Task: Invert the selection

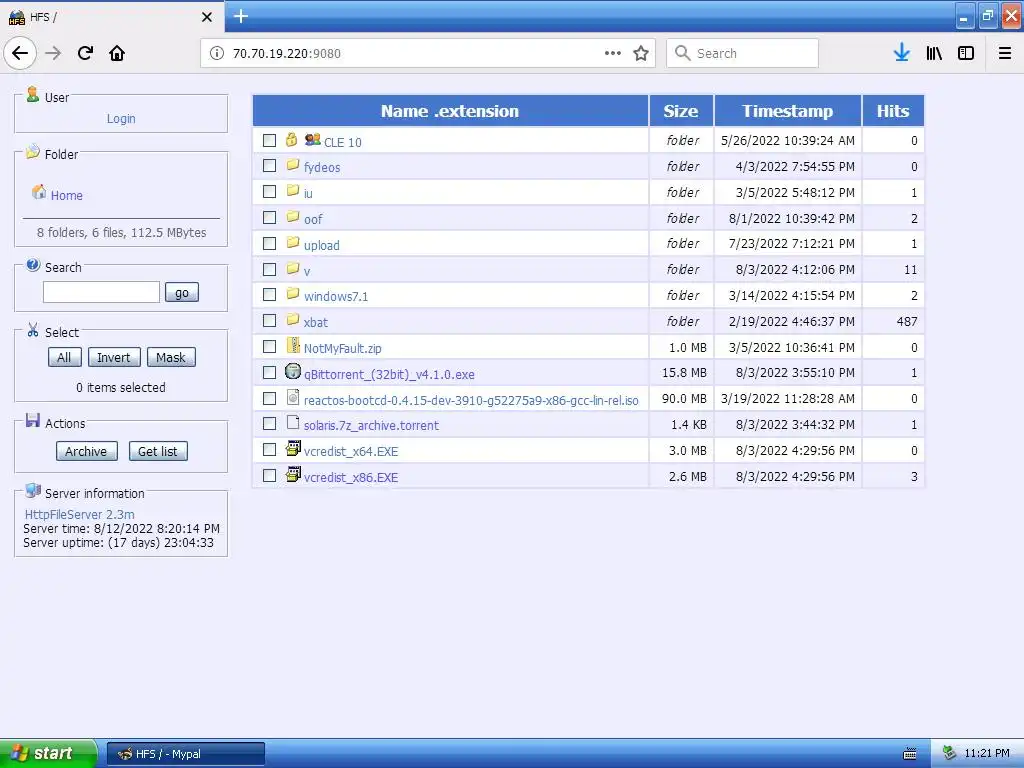Action: tap(114, 357)
